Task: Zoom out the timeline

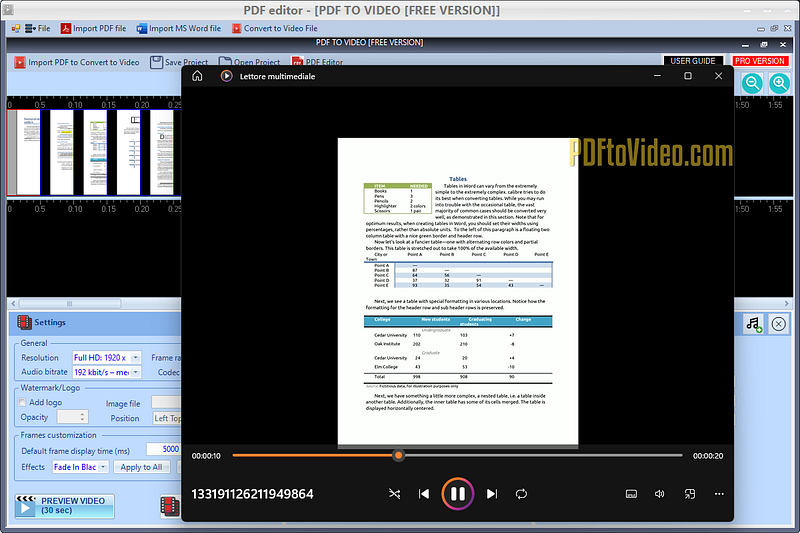Action: (752, 83)
